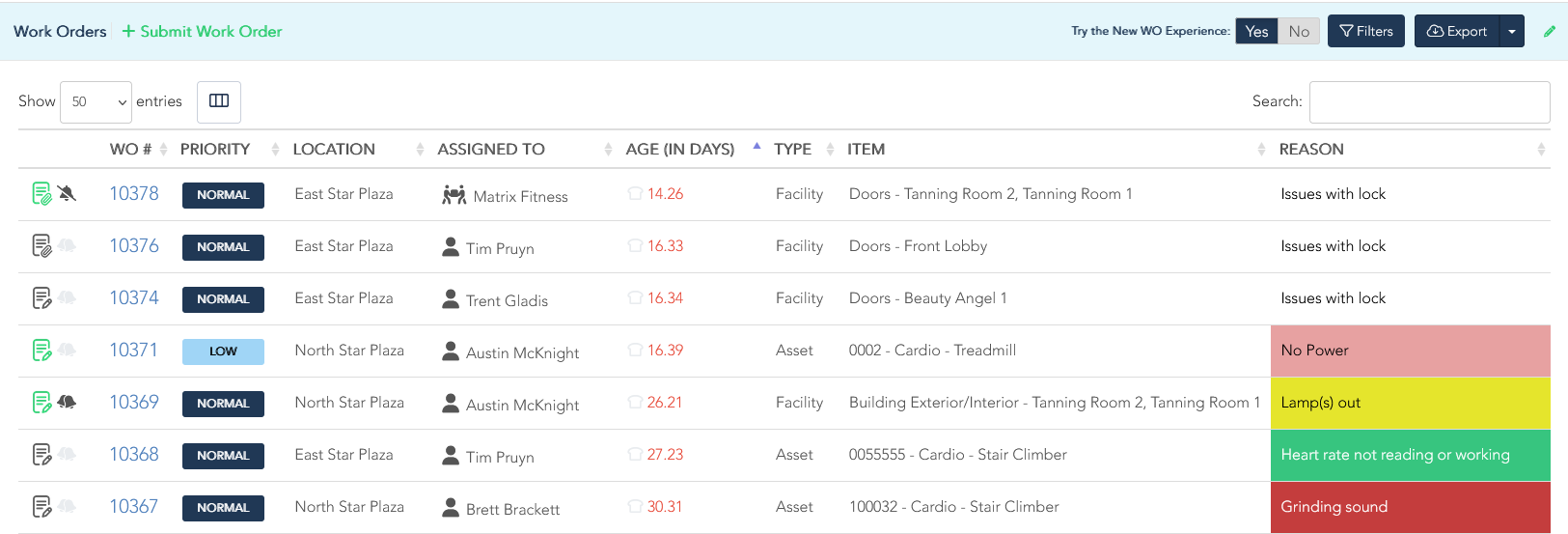The height and width of the screenshot is (534, 1568).
Task: Expand the Export dropdown arrow
Action: coord(1512,31)
